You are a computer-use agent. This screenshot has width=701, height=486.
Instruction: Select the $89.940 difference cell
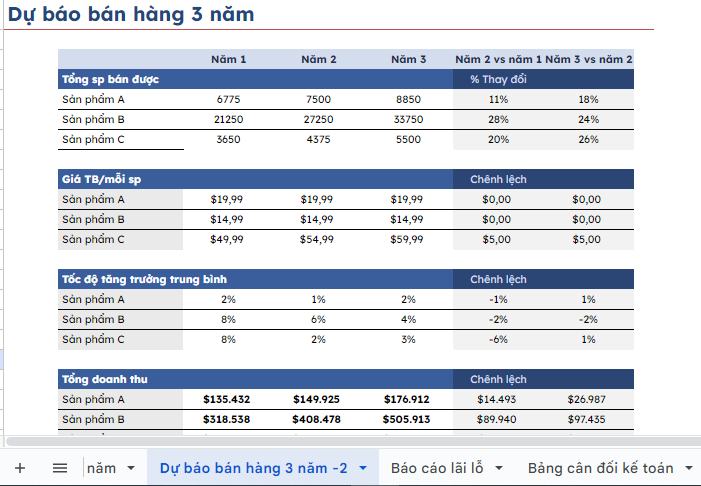[x=498, y=419]
